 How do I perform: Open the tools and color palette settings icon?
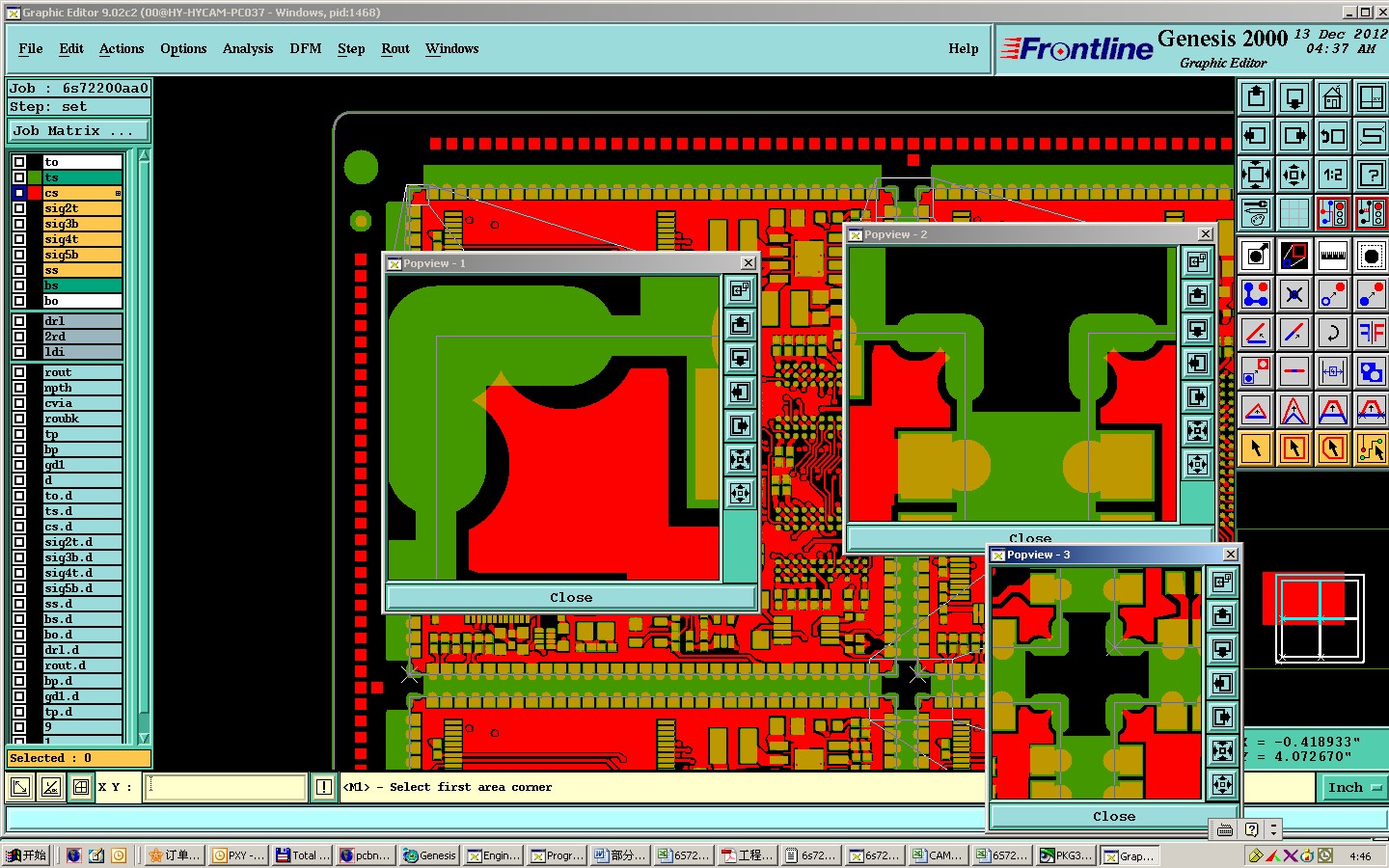(x=1256, y=213)
